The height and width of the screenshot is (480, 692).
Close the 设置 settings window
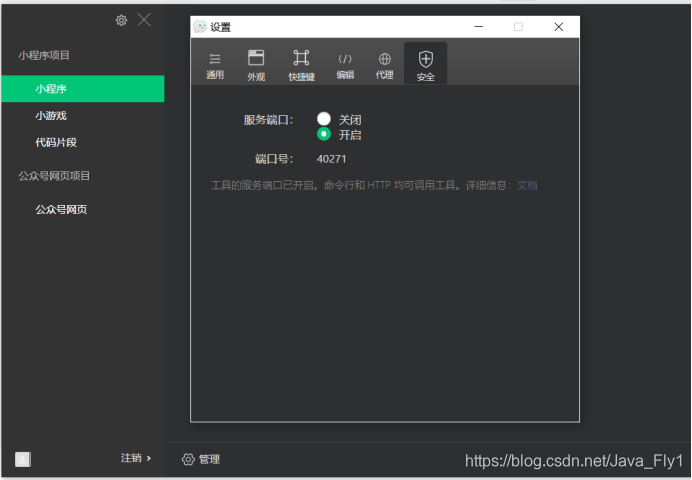point(559,27)
